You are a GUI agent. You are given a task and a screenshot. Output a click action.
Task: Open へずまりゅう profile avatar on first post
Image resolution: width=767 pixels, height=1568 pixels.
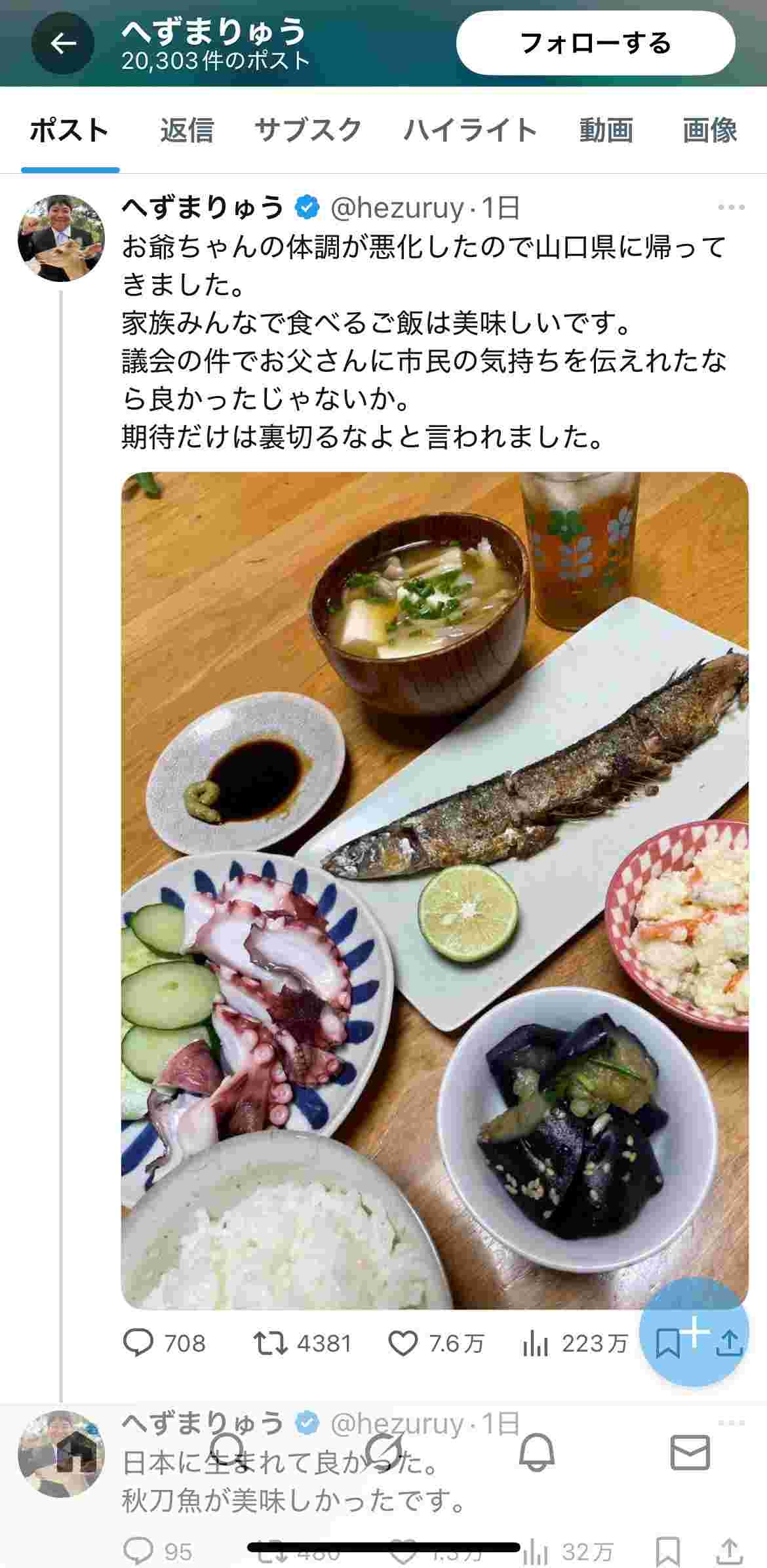61,238
